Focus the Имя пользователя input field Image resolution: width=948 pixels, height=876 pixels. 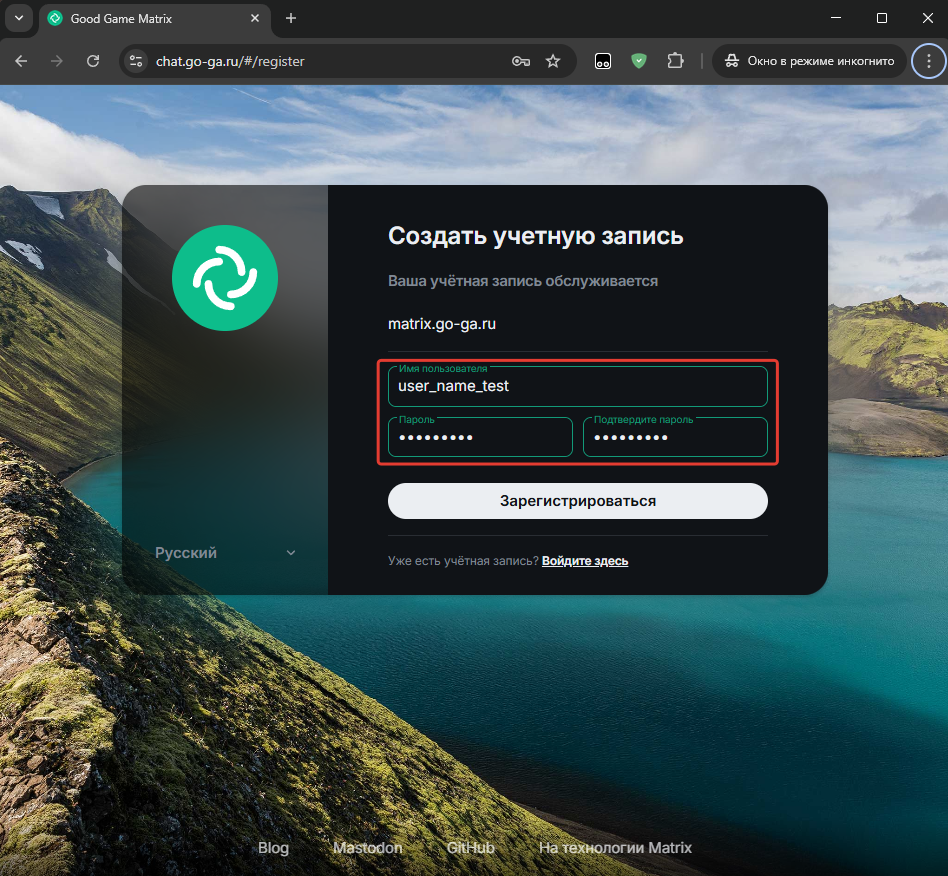pyautogui.click(x=577, y=386)
